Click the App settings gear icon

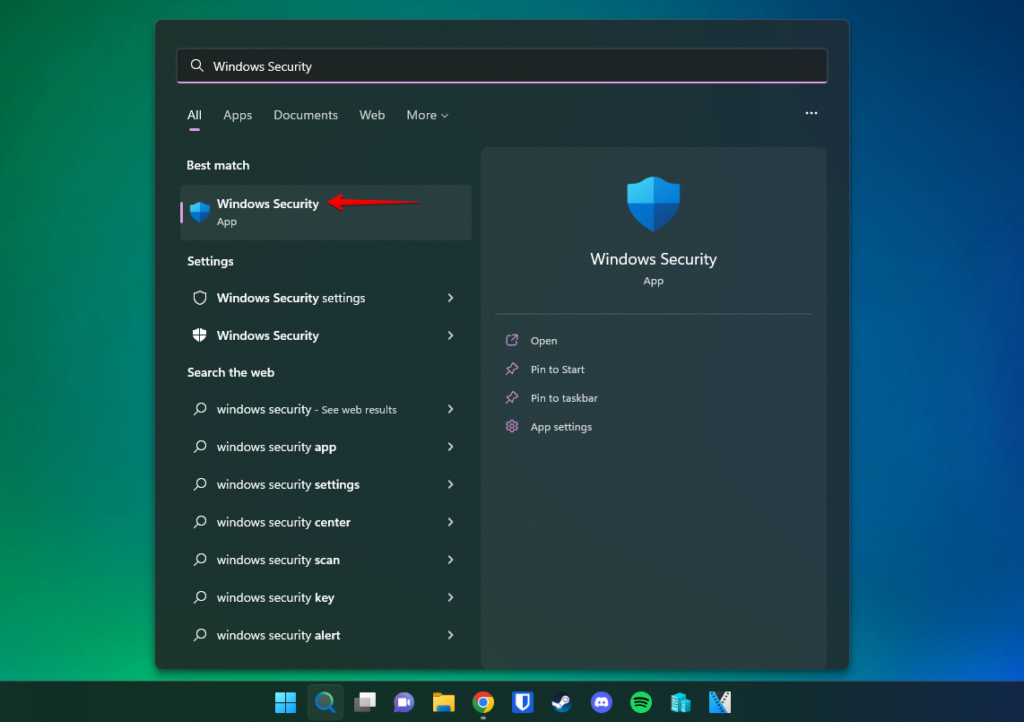pos(511,426)
